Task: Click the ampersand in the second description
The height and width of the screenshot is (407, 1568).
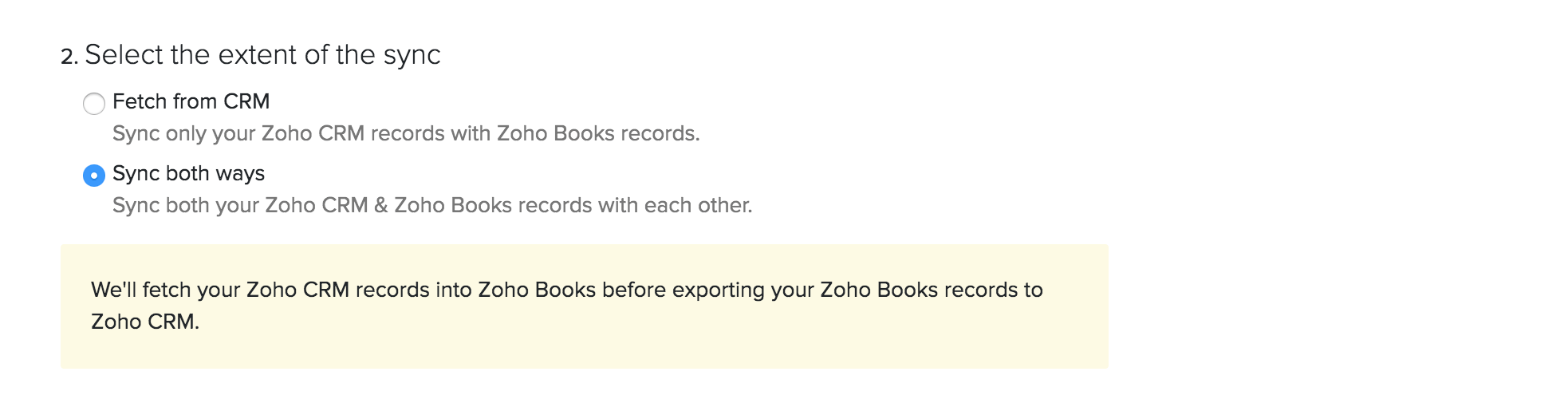Action: tap(380, 205)
